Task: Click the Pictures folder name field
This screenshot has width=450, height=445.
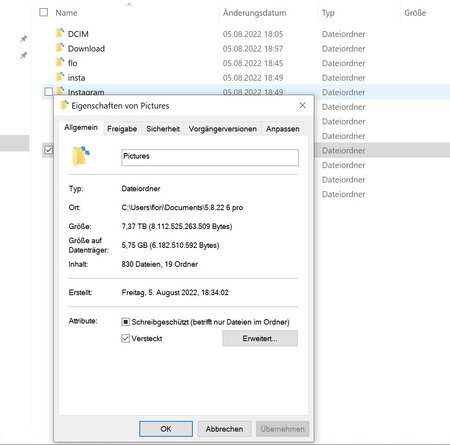Action: [x=210, y=157]
